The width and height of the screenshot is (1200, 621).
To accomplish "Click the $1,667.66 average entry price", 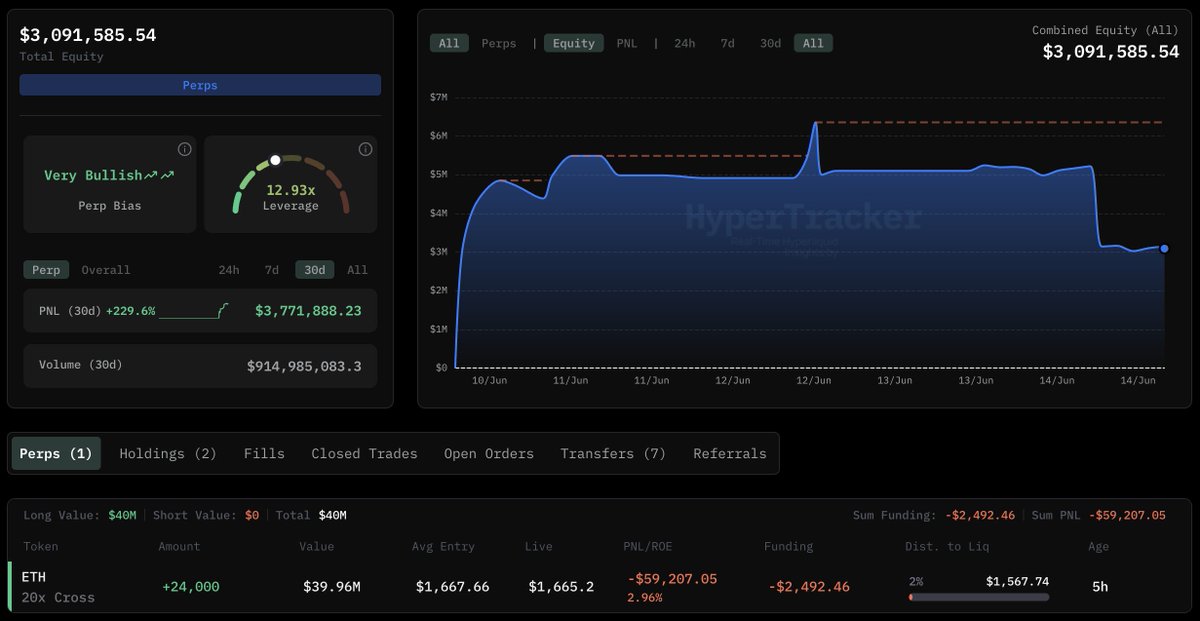I will 452,587.
